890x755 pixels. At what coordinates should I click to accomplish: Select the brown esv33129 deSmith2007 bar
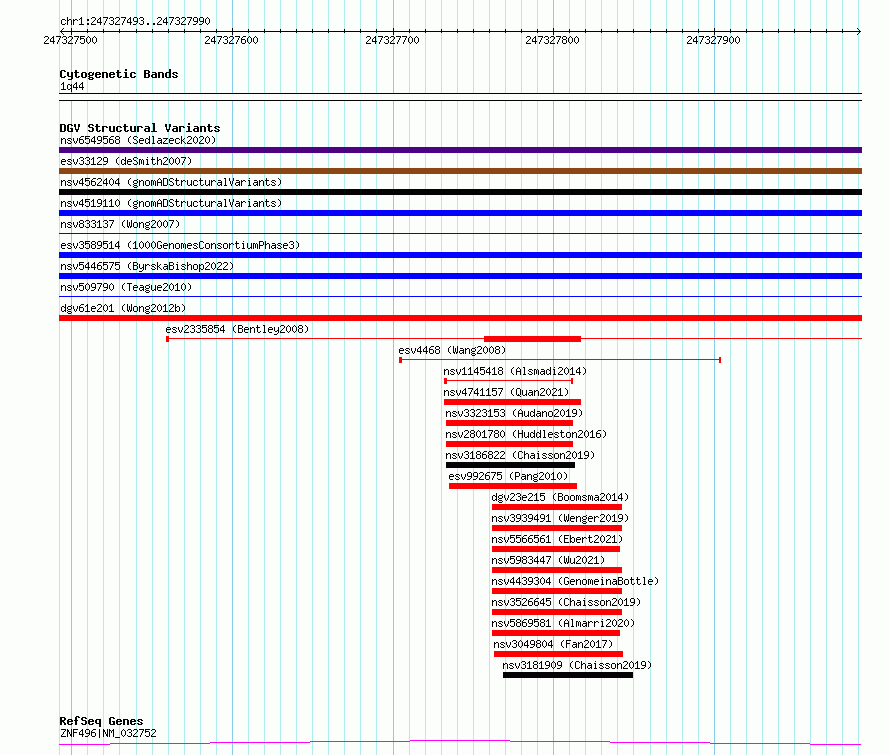(460, 171)
